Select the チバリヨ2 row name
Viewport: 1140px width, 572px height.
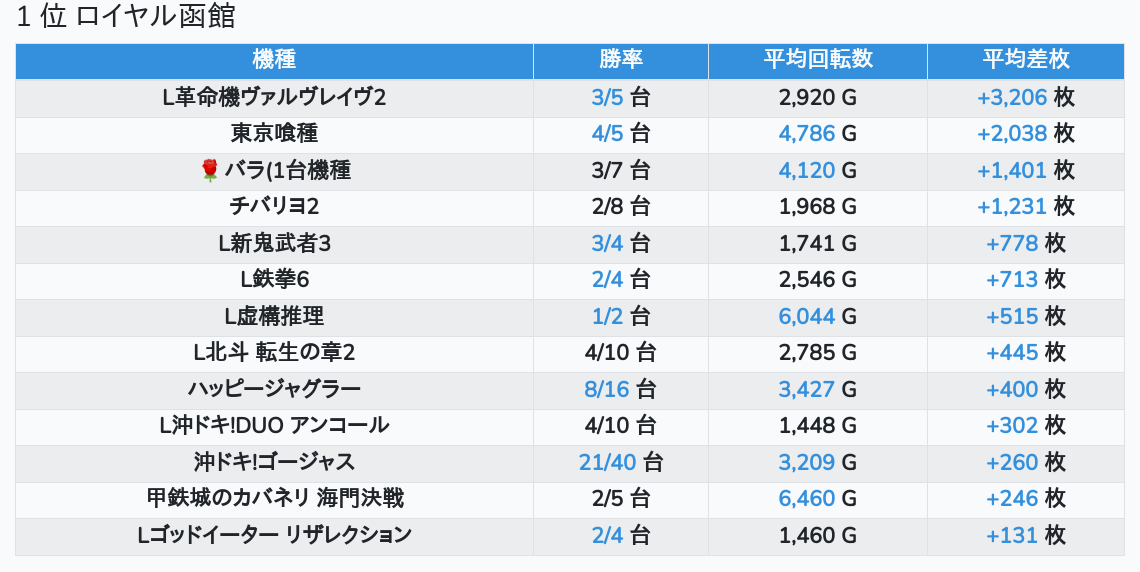click(x=274, y=206)
